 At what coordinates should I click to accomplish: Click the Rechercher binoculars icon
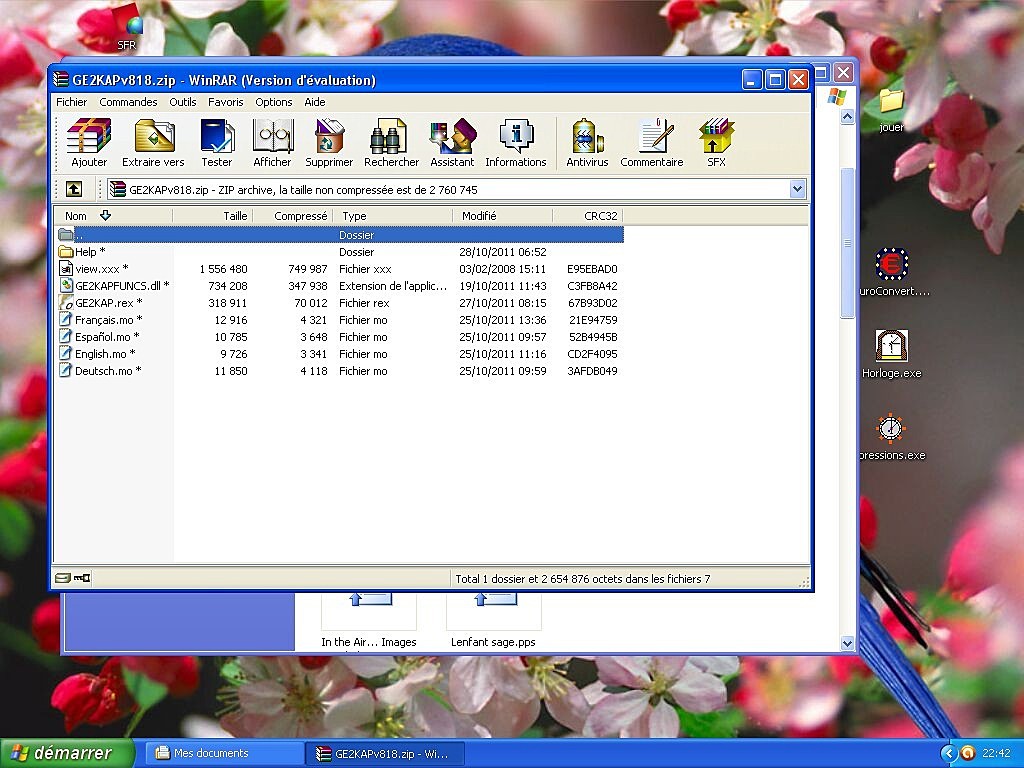(x=391, y=136)
